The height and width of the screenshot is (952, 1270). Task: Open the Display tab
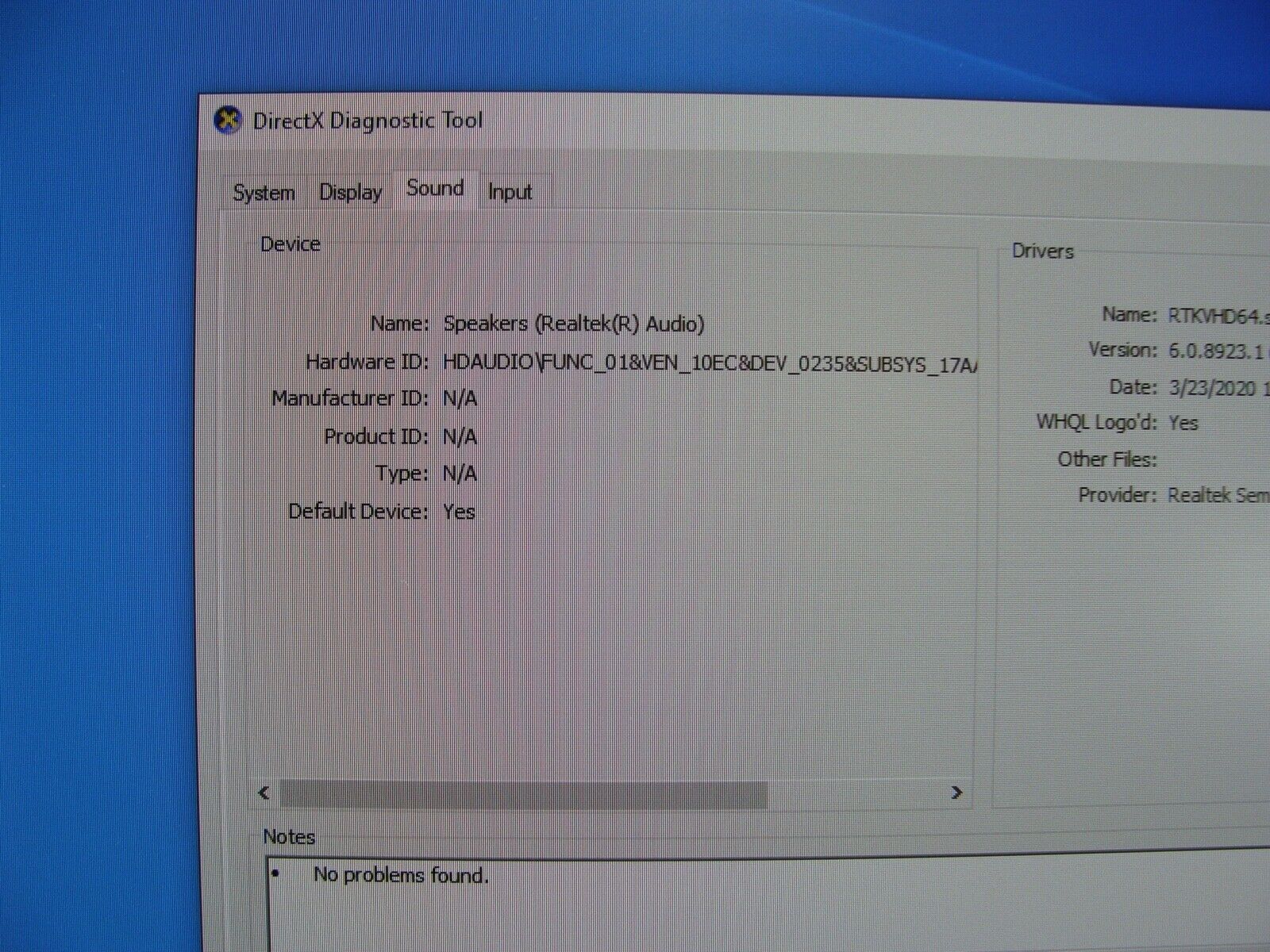tap(350, 192)
